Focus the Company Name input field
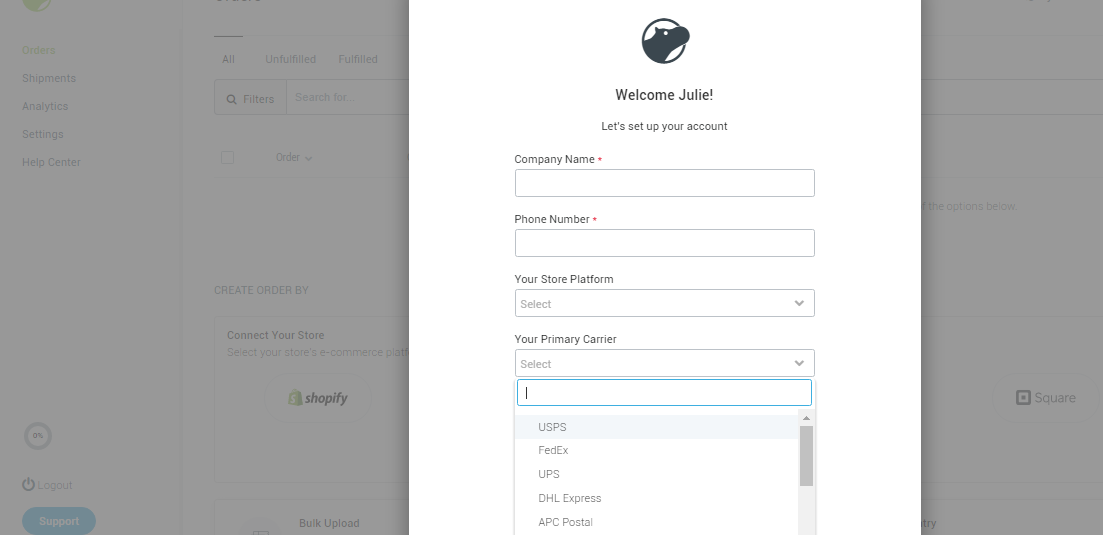The height and width of the screenshot is (535, 1103). tap(665, 183)
